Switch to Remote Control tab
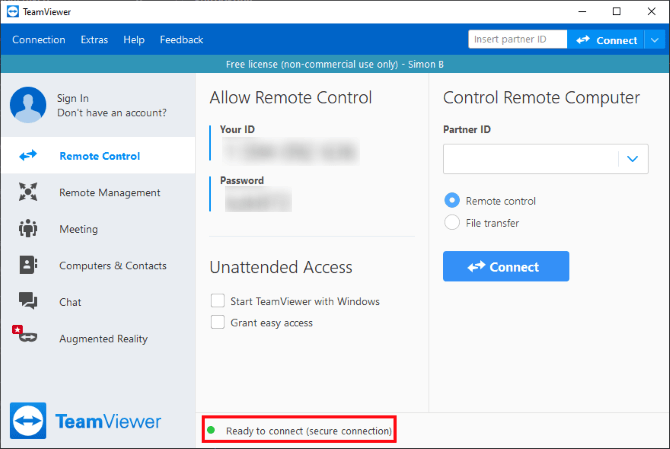The width and height of the screenshot is (670, 449). click(98, 156)
